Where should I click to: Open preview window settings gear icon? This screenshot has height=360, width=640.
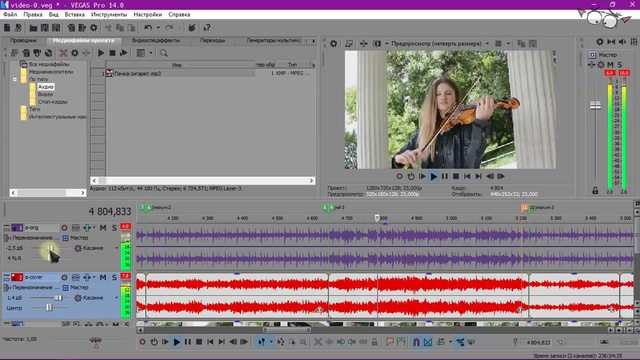click(x=333, y=43)
